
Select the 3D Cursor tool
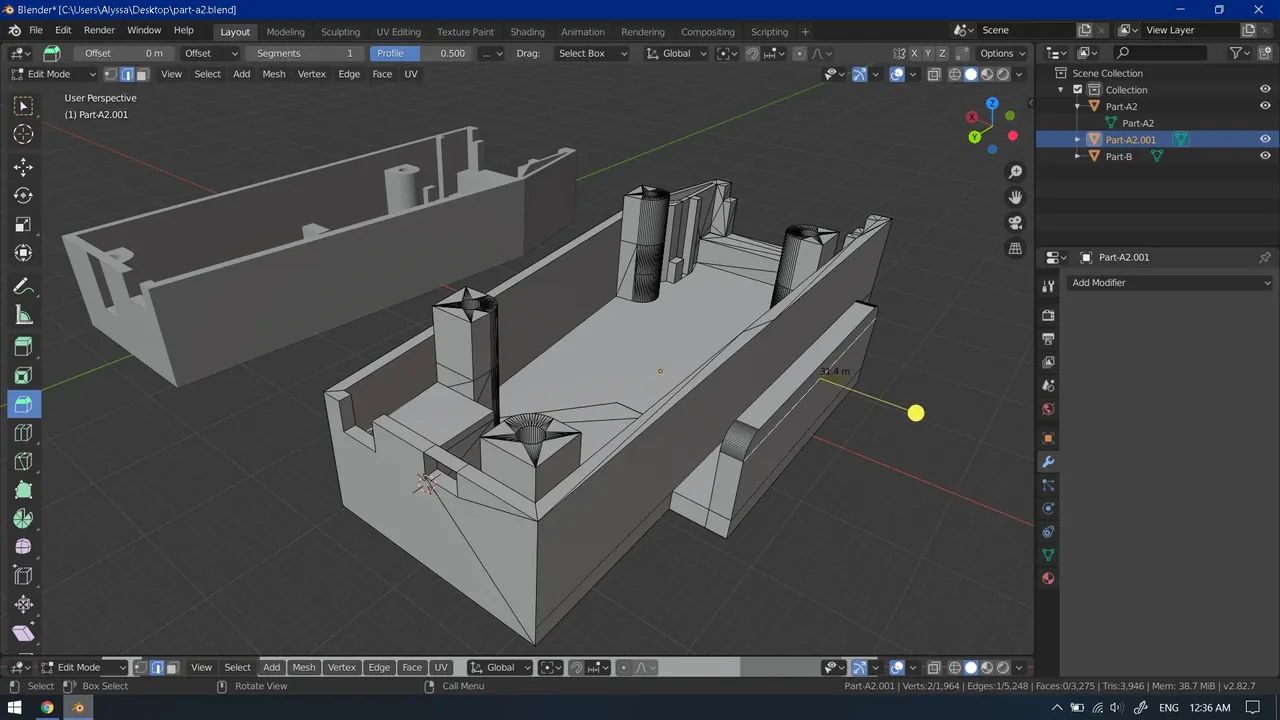pos(24,135)
